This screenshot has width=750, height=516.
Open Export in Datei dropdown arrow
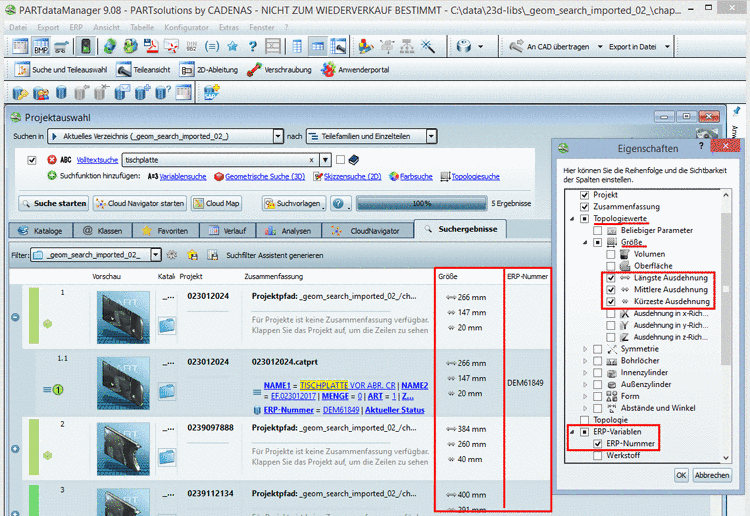[x=667, y=47]
